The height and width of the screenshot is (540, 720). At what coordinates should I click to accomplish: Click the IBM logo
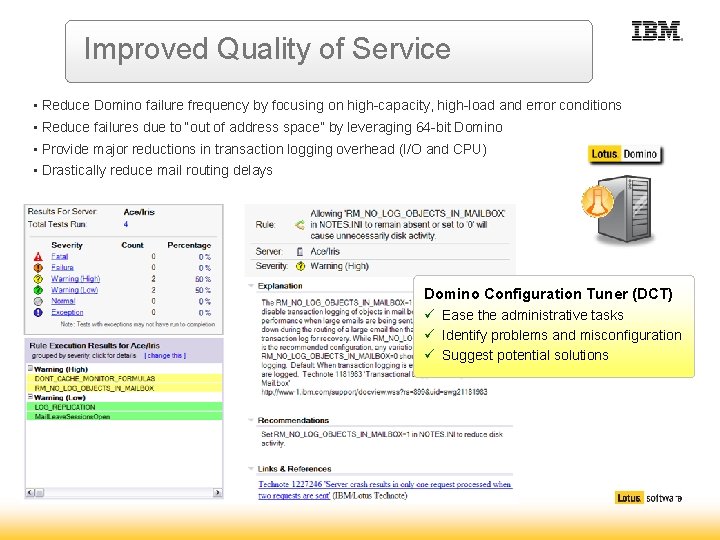click(657, 31)
